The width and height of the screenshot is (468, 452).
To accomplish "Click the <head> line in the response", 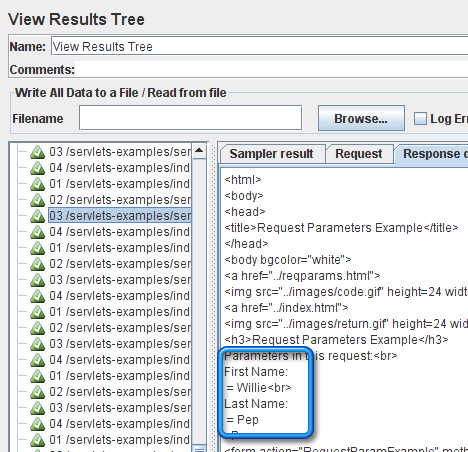I will point(245,212).
